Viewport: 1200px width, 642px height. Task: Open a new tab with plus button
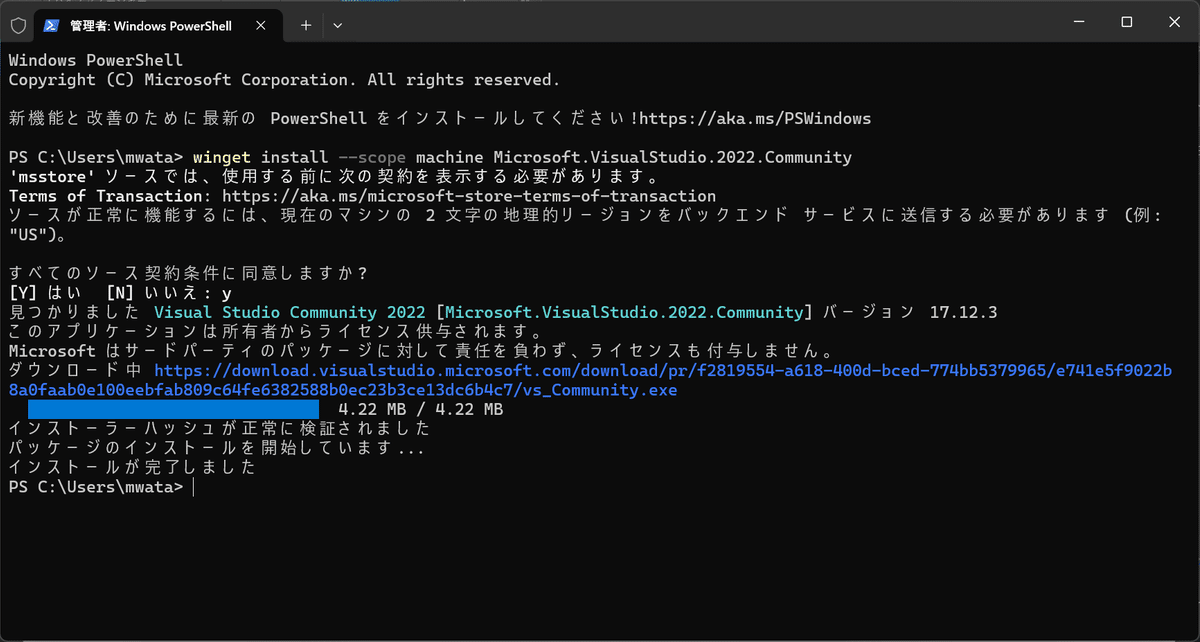[x=306, y=24]
